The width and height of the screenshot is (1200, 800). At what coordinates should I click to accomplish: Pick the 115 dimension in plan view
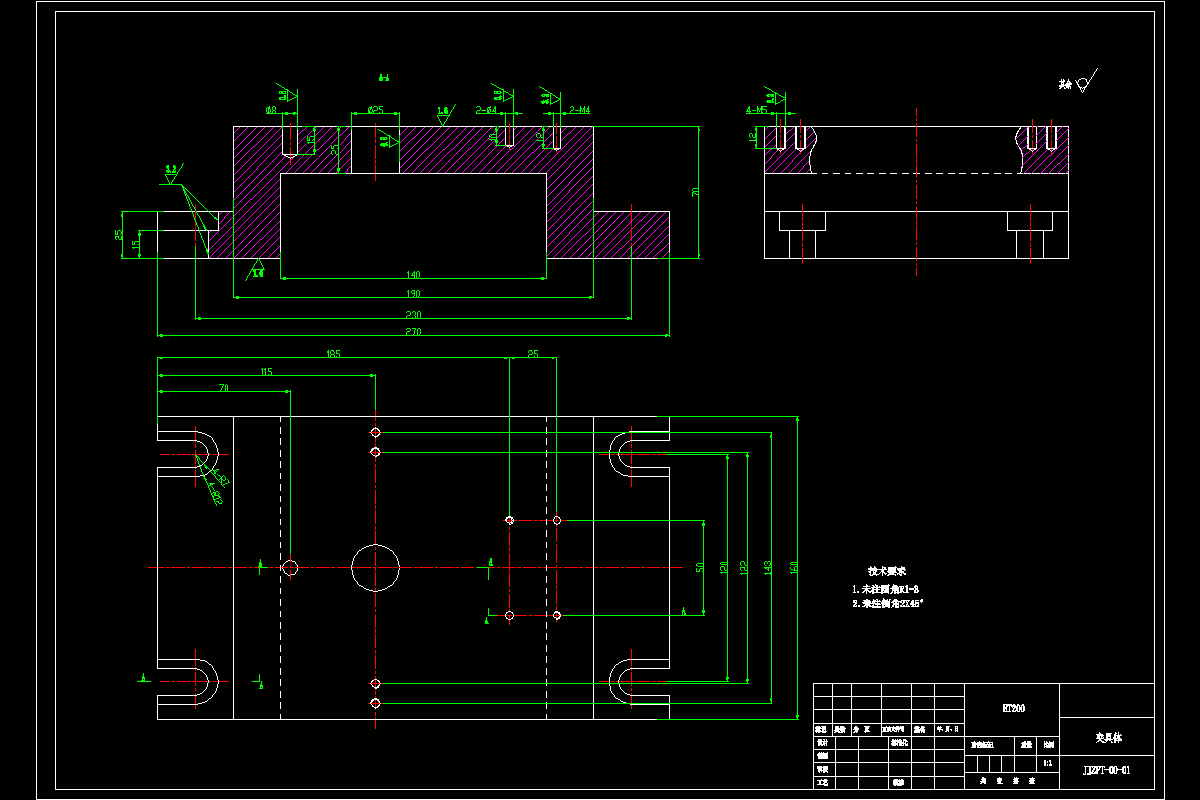(266, 372)
